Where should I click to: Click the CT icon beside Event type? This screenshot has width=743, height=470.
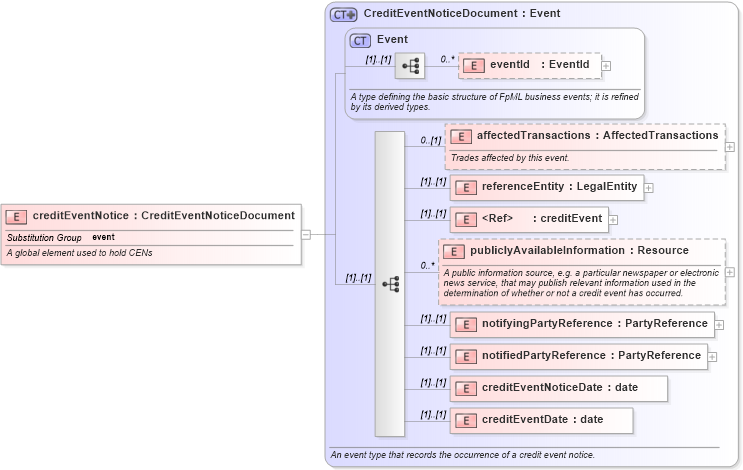tap(360, 41)
